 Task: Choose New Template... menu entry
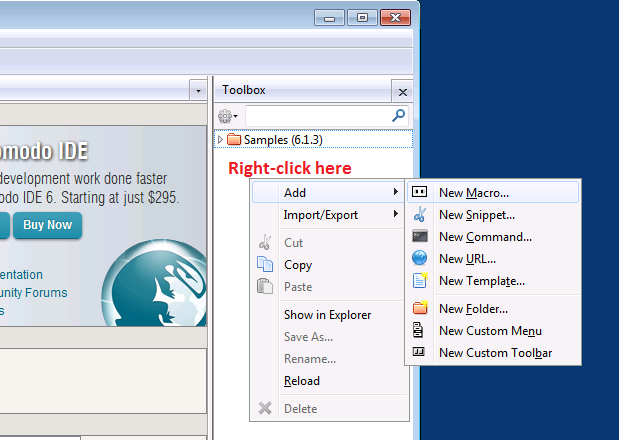[x=493, y=281]
